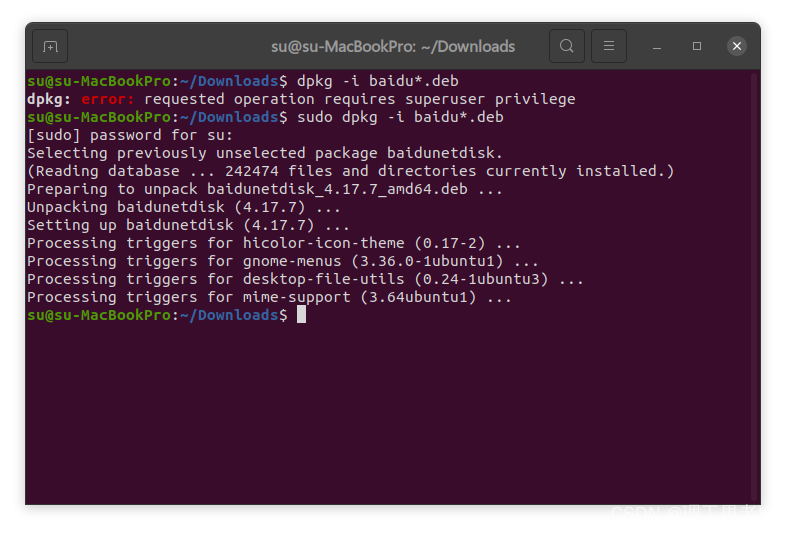Click the '[sudo] password for su:' line
This screenshot has width=786, height=533.
coord(130,135)
